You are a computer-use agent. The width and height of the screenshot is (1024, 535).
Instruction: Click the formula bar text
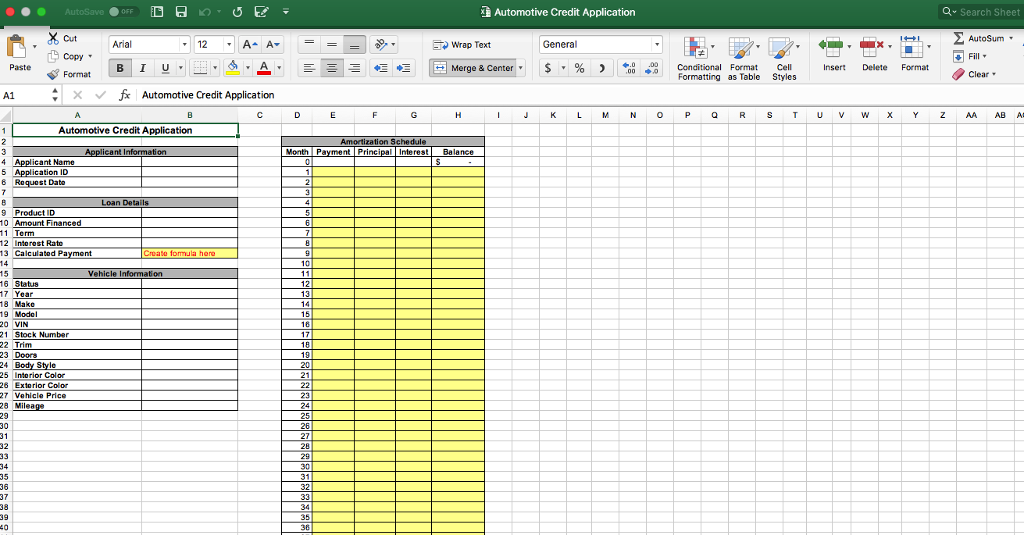(208, 95)
